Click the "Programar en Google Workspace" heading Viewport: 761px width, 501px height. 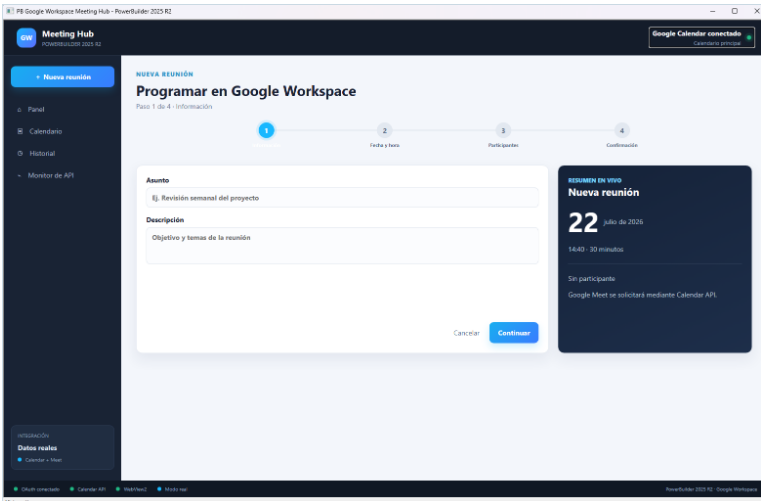click(246, 91)
